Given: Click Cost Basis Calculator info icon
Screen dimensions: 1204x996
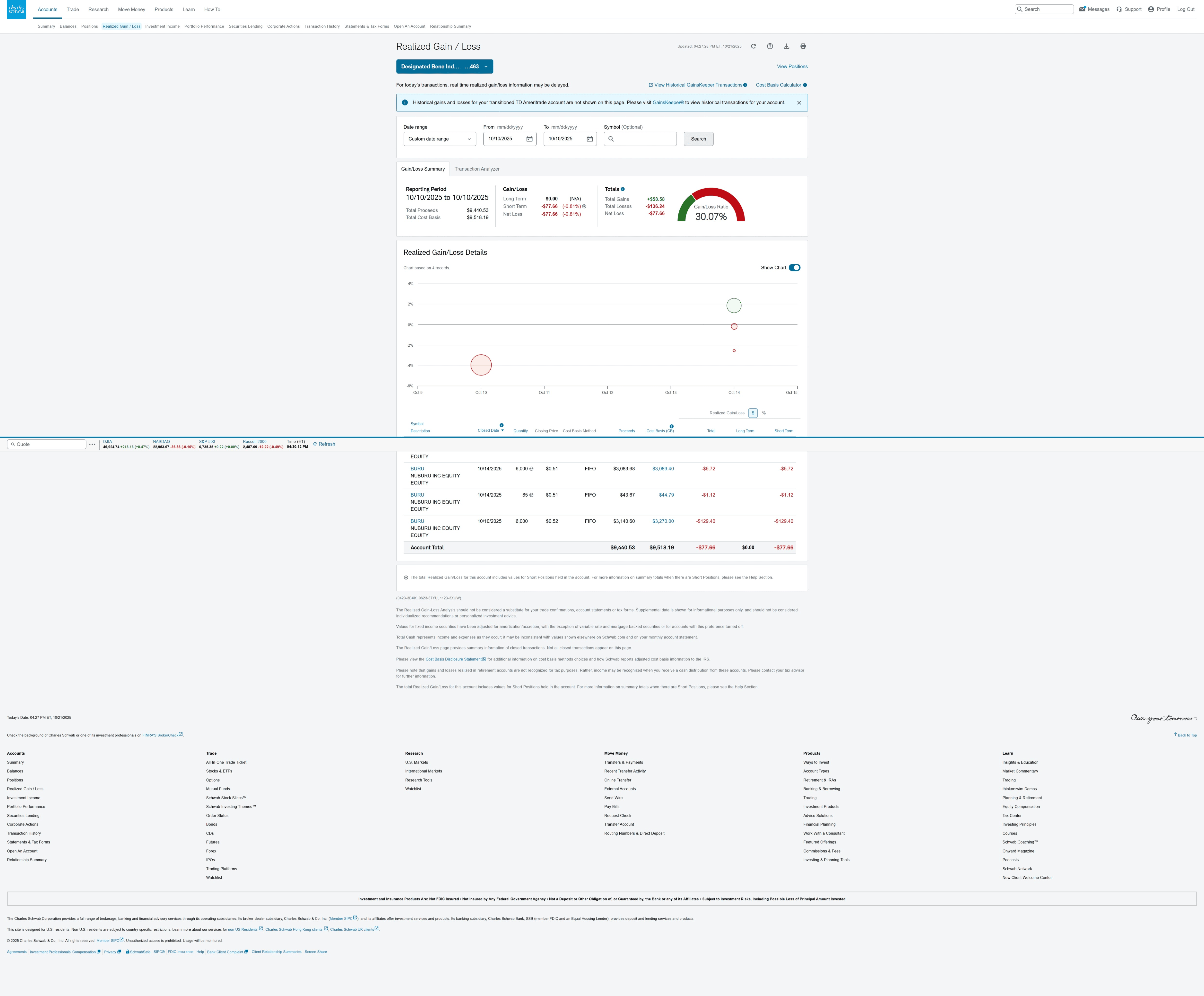Looking at the screenshot, I should pos(805,85).
